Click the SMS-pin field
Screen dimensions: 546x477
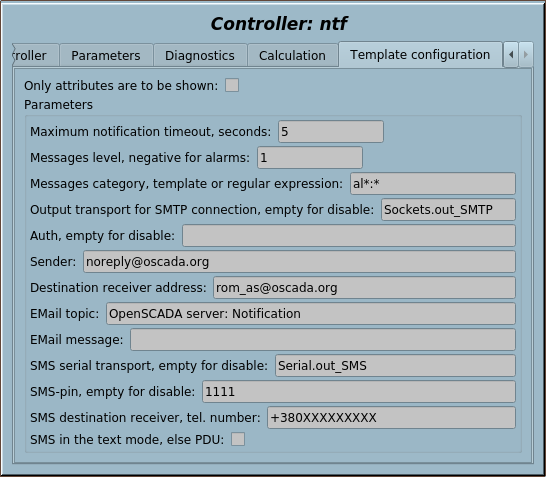pyautogui.click(x=359, y=392)
